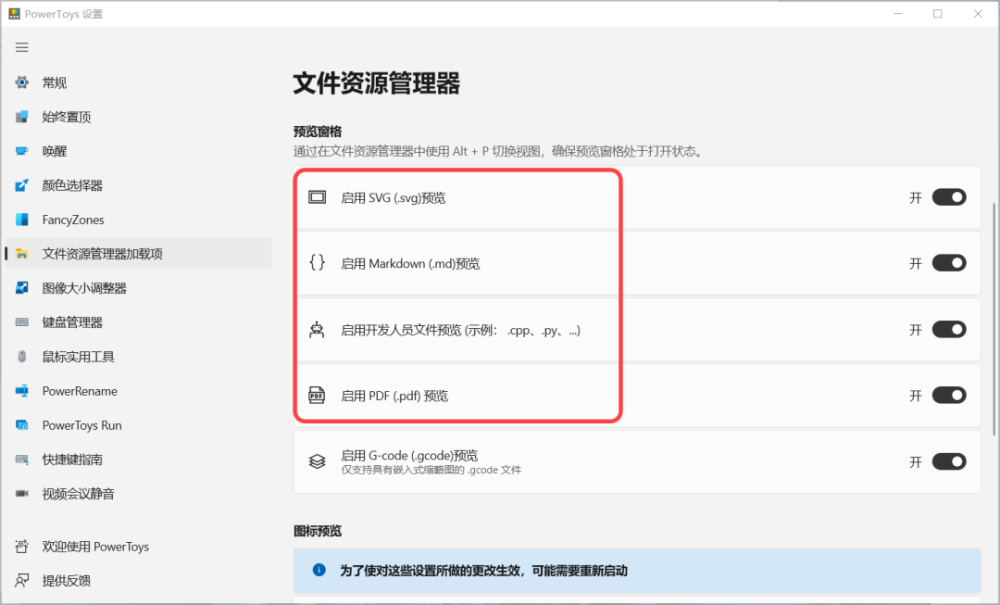Click the restart-required notice text

pyautogui.click(x=483, y=571)
